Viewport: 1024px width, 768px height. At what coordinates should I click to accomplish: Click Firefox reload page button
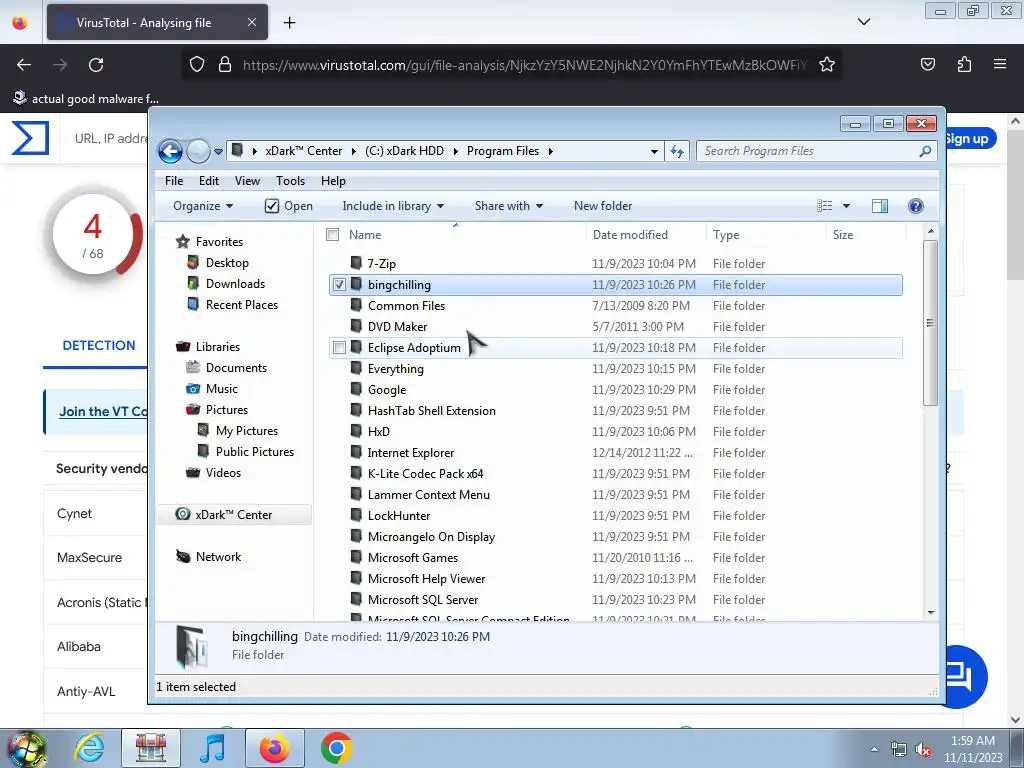[96, 65]
